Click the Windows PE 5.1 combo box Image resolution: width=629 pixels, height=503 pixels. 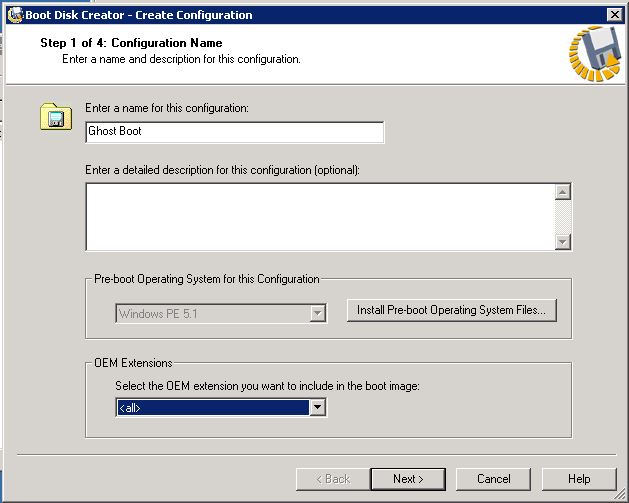coord(221,313)
